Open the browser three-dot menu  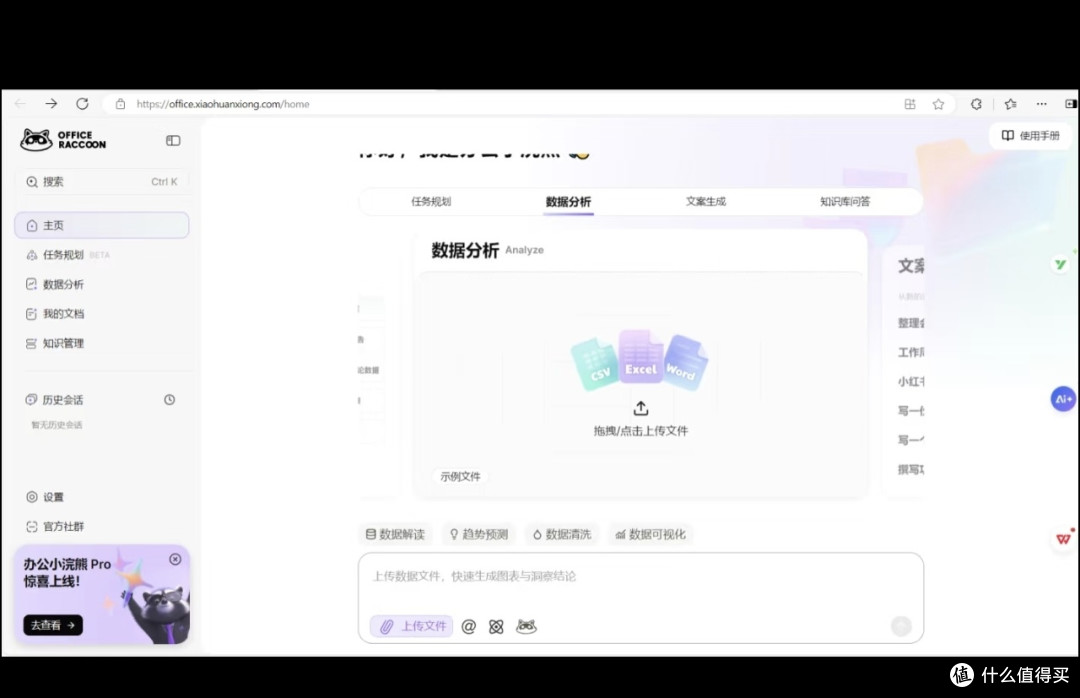[1041, 104]
